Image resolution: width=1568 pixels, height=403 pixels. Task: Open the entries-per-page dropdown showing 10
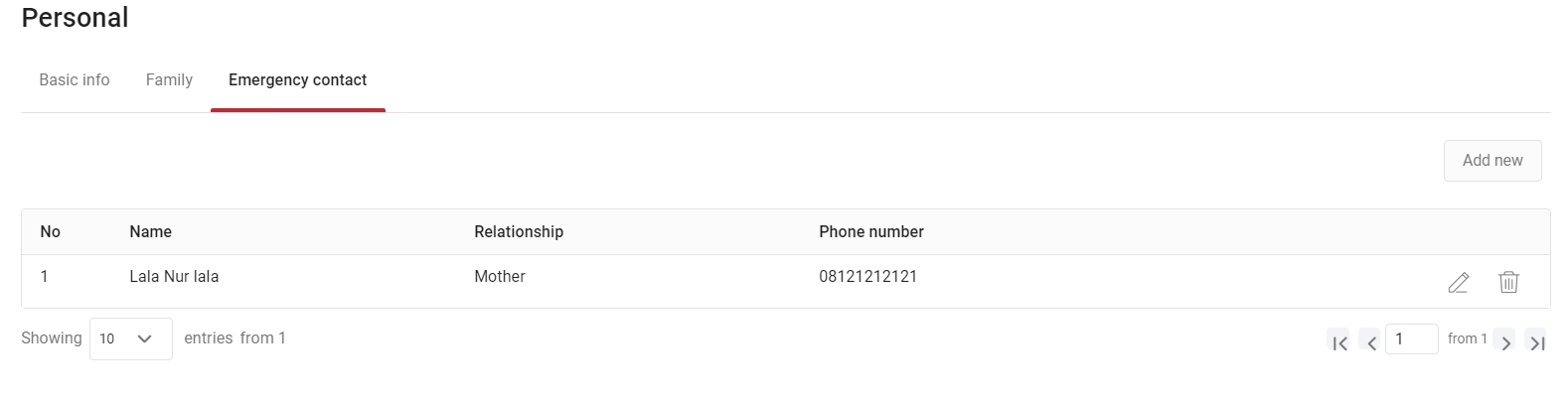[131, 338]
